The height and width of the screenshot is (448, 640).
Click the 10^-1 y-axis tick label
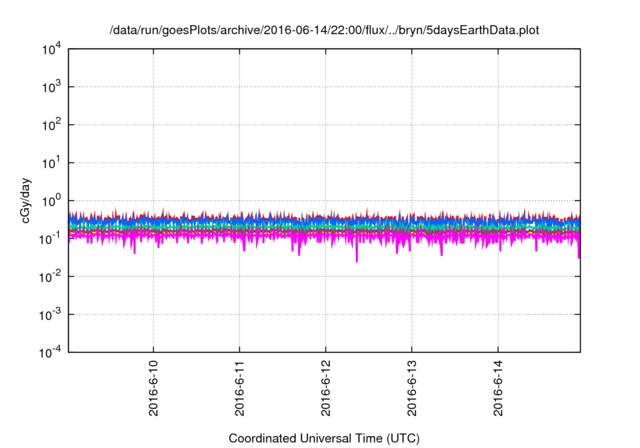pyautogui.click(x=51, y=239)
